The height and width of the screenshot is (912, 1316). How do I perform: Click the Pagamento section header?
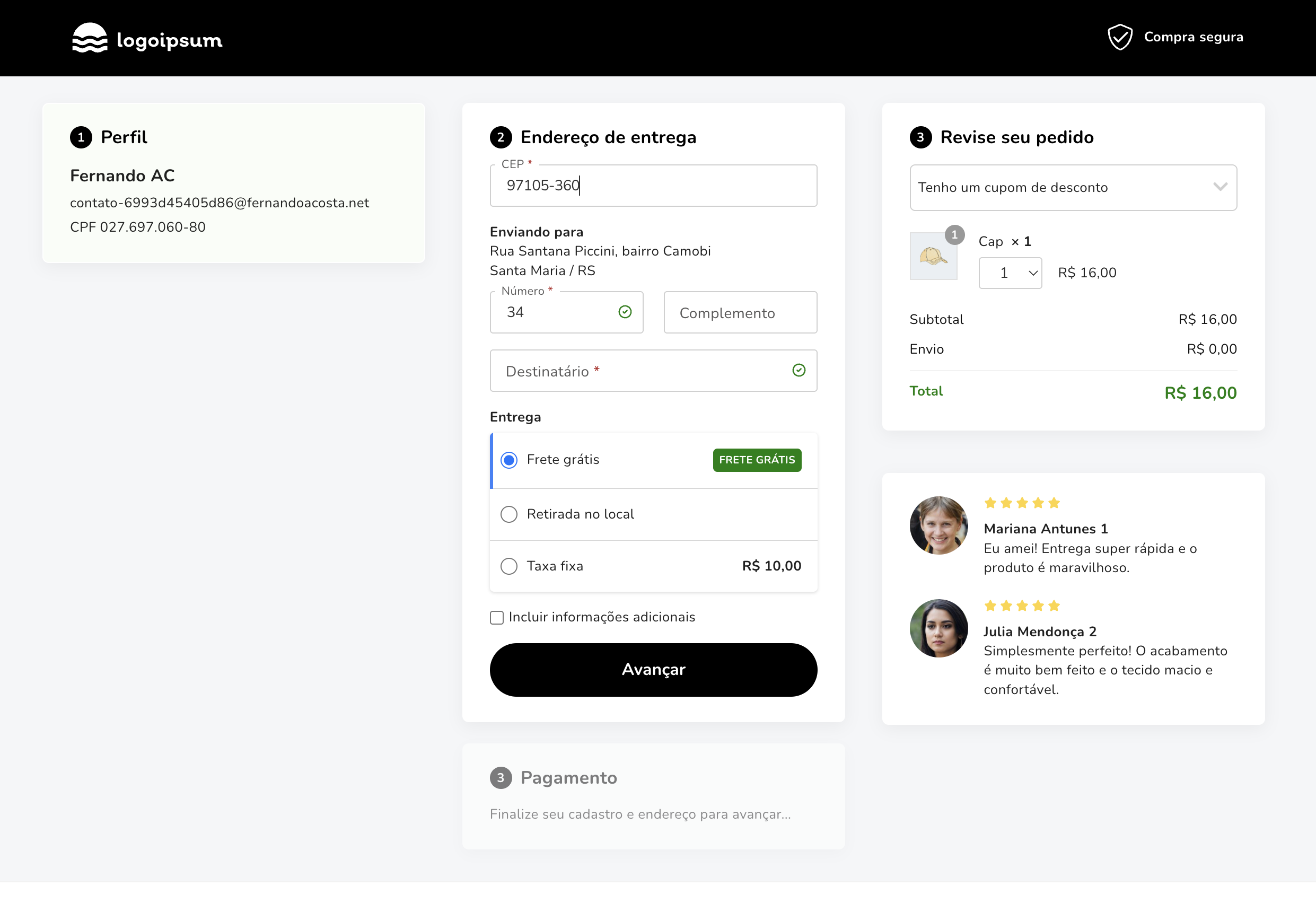coord(568,778)
